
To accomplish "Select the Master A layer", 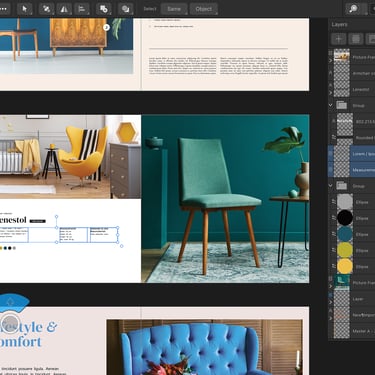I will [x=352, y=331].
